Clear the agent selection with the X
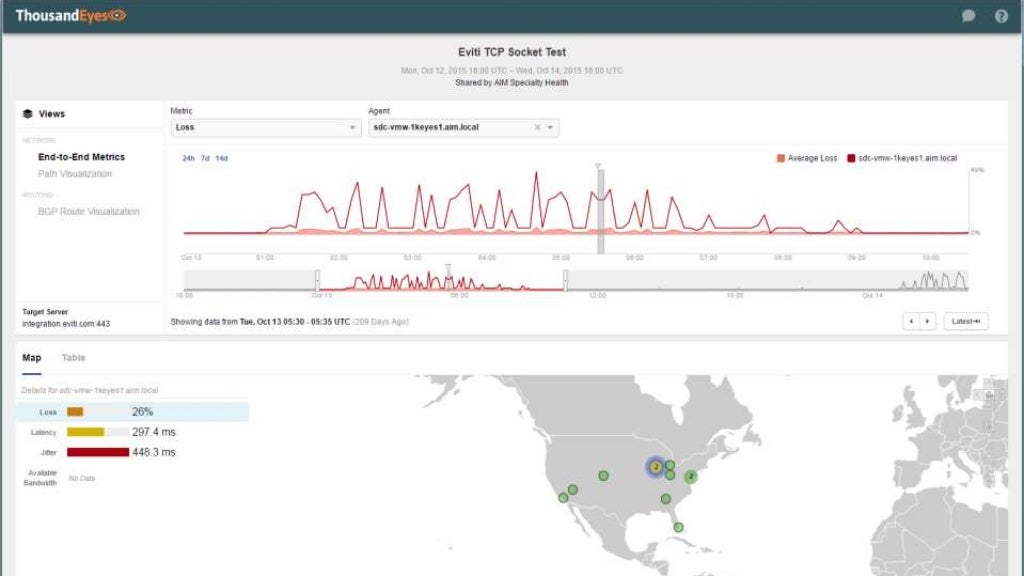Viewport: 1024px width, 576px height. 537,127
